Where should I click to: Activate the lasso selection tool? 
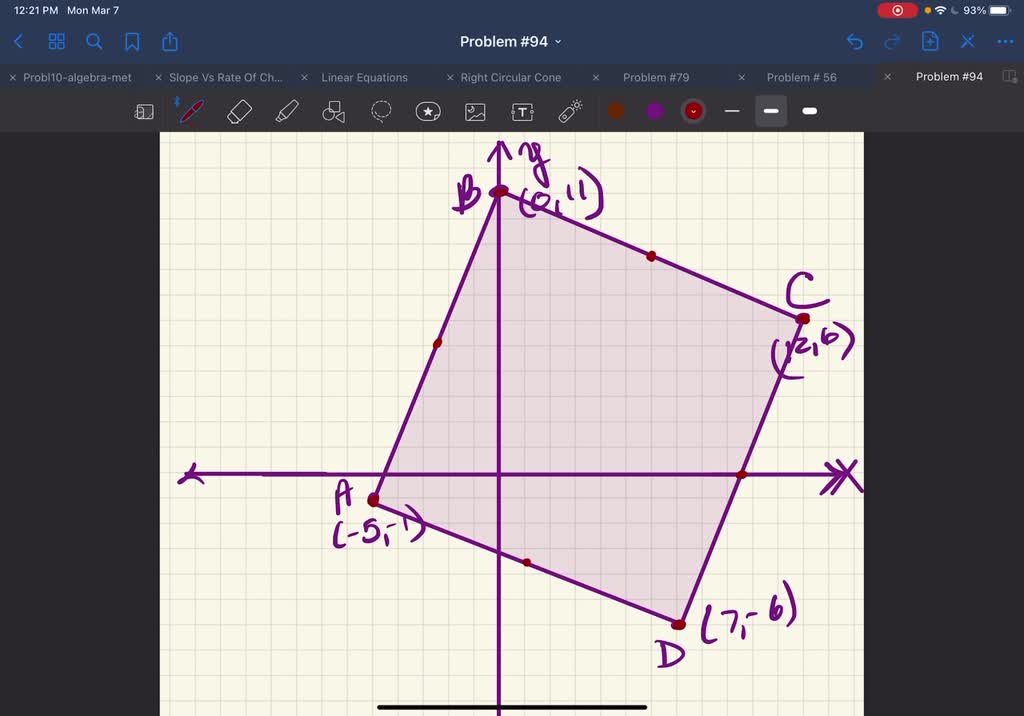point(381,111)
